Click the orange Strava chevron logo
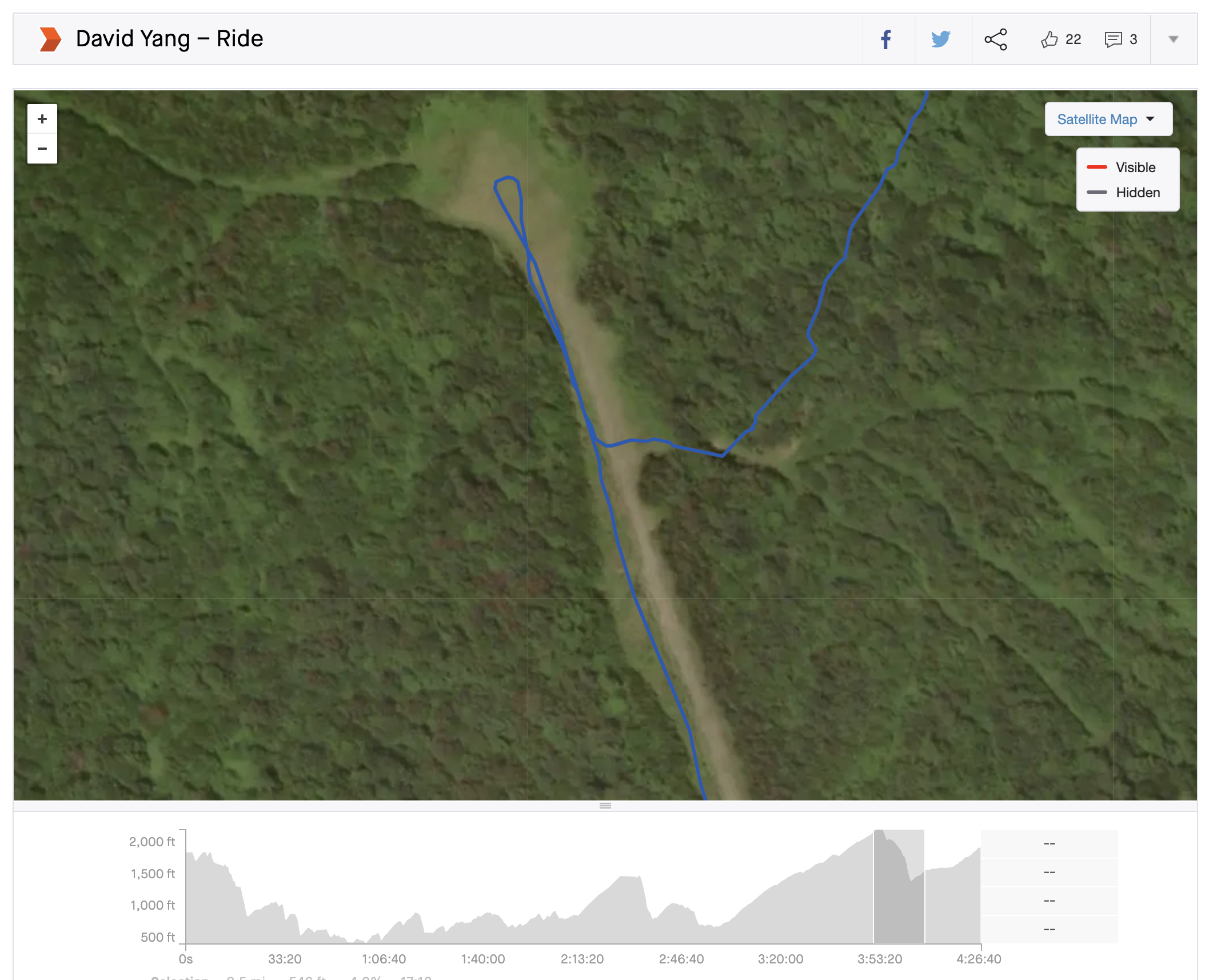Screen dimensions: 1213x980 click(50, 39)
